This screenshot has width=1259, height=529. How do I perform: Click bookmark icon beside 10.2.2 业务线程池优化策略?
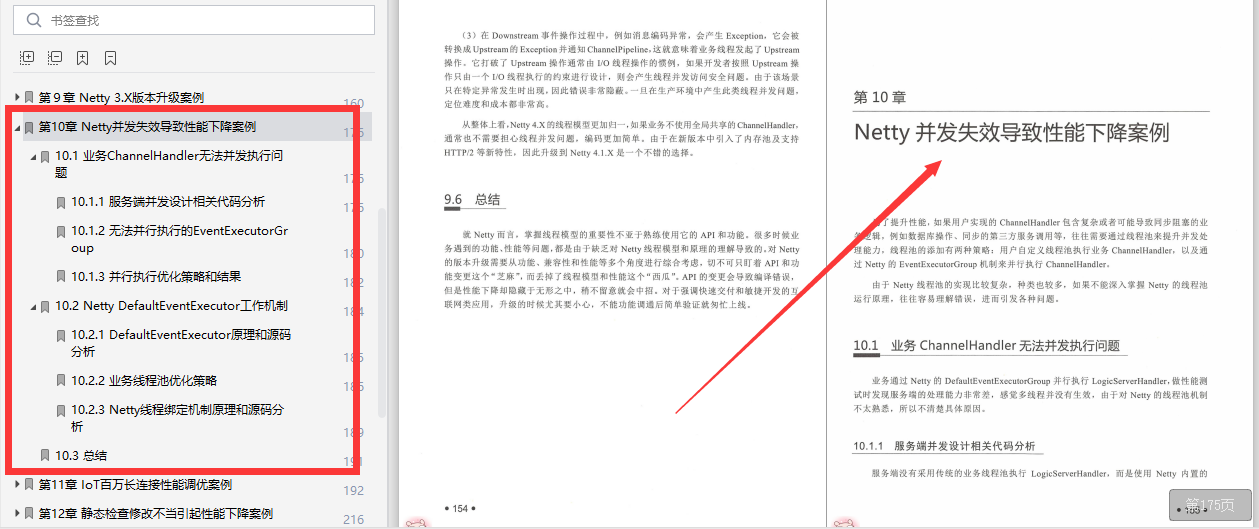(61, 381)
